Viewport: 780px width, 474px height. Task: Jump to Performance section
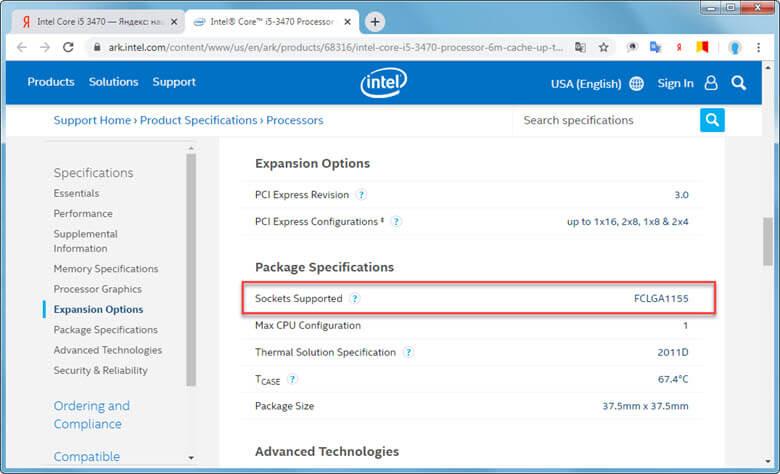click(83, 213)
